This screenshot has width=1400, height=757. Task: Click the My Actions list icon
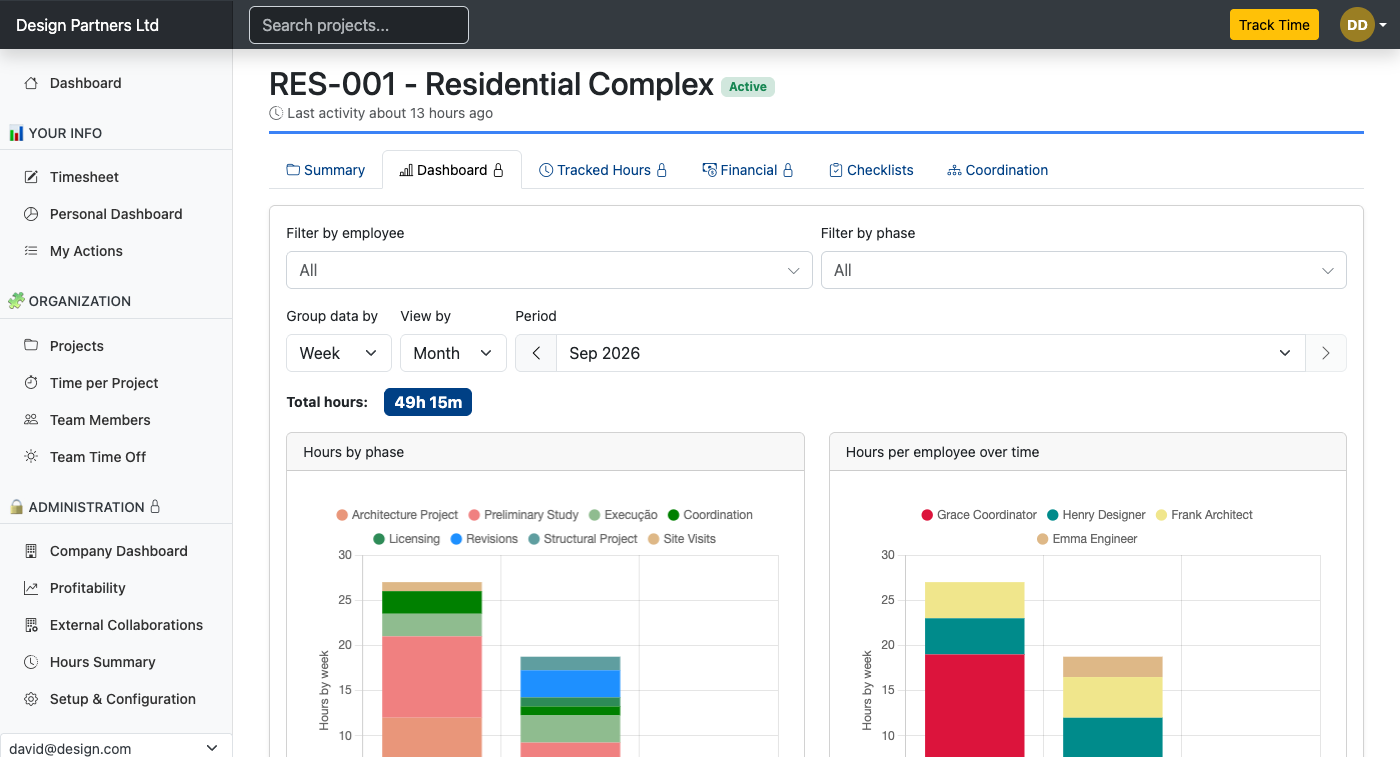pos(31,251)
